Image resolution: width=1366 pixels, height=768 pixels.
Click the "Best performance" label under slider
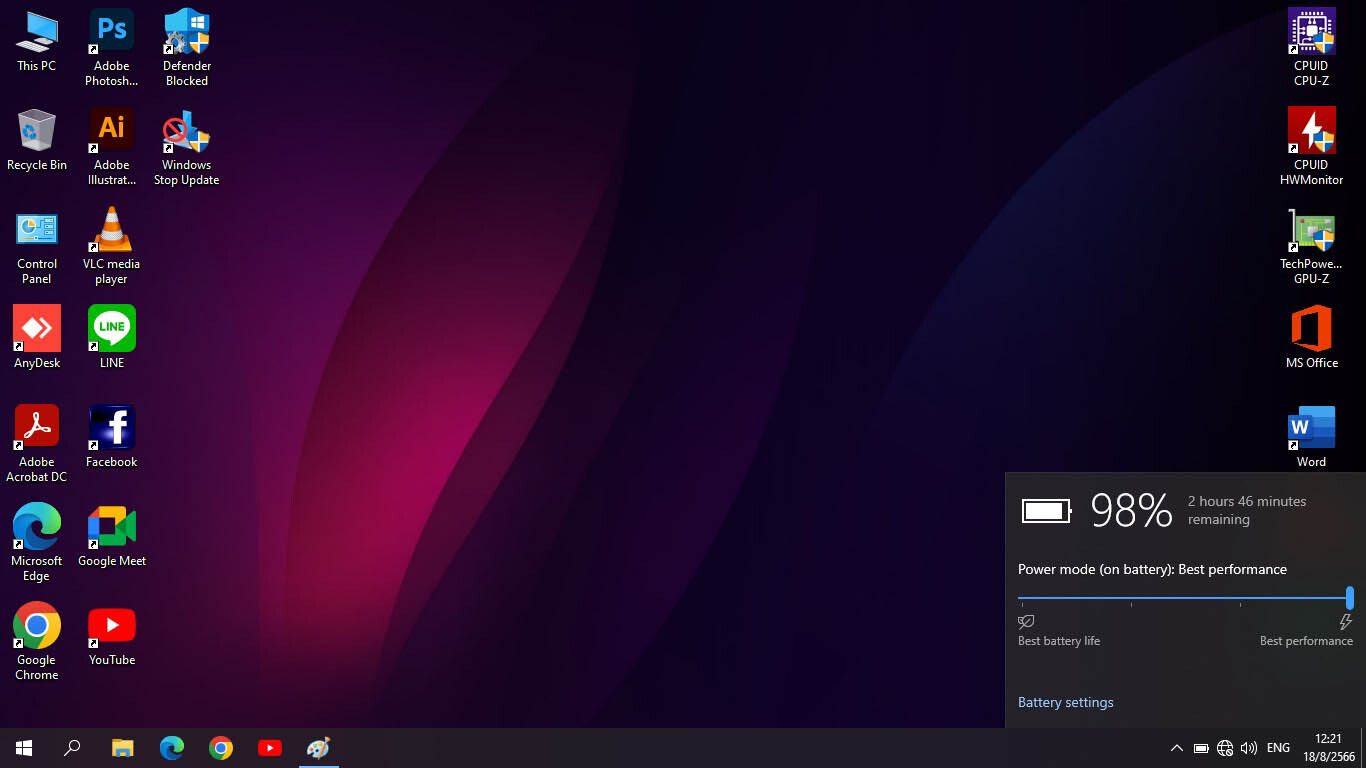click(x=1306, y=641)
